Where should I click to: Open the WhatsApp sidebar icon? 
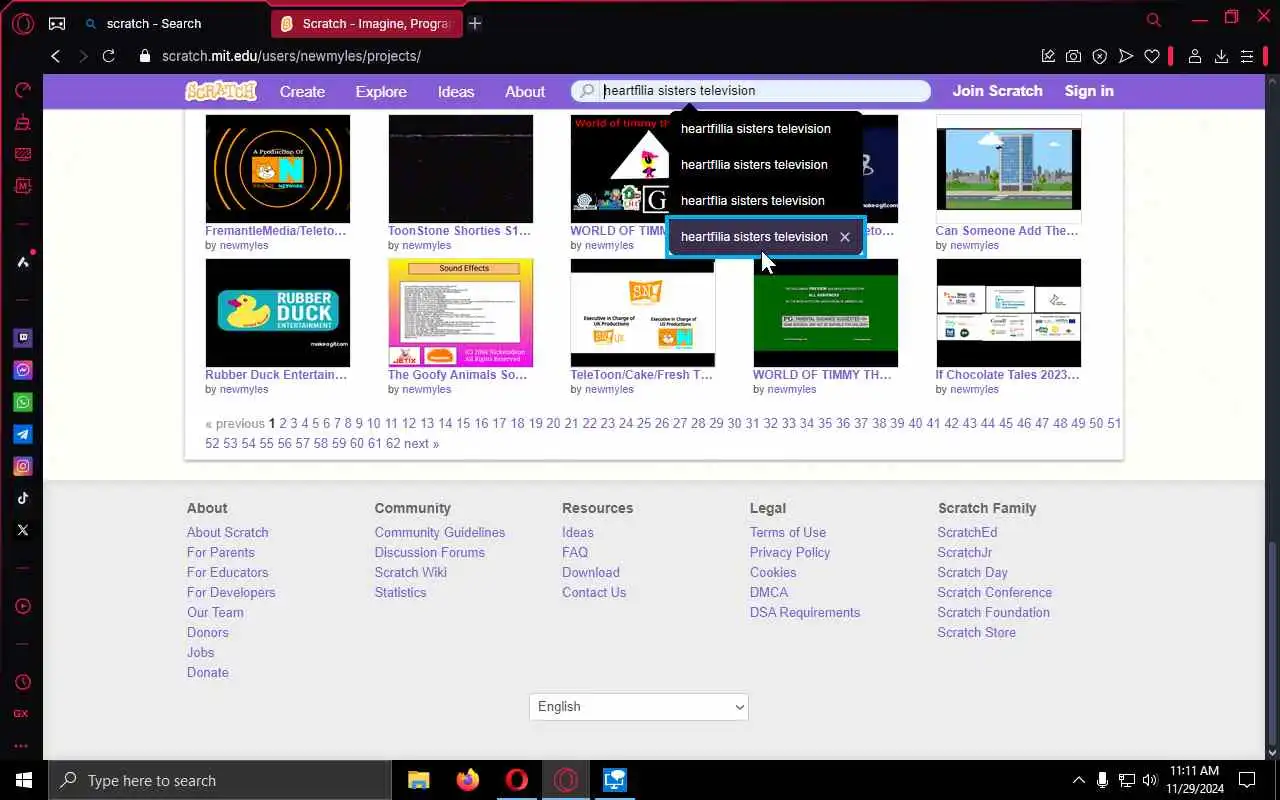[x=22, y=402]
